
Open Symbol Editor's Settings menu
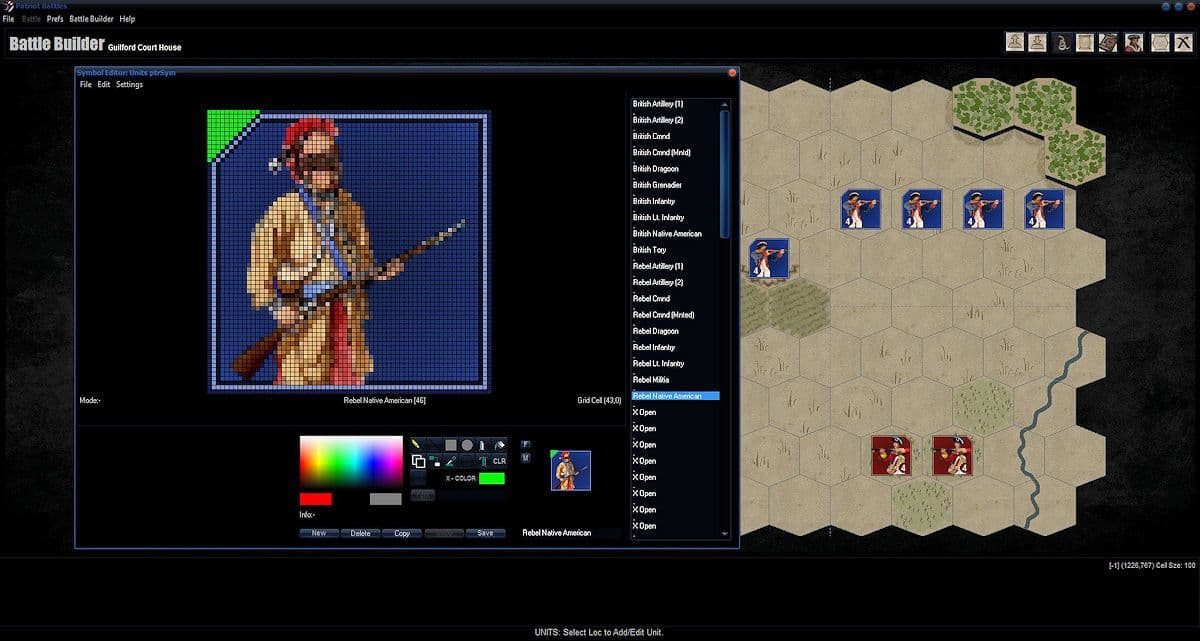coord(130,85)
